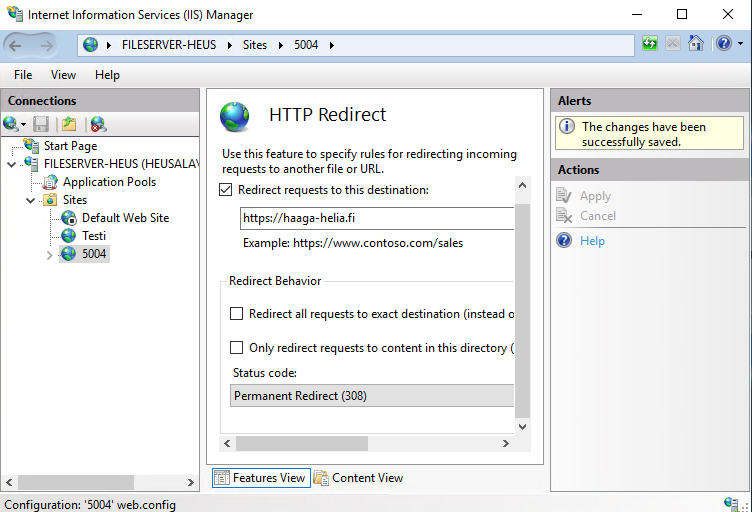Open breadcrumb arrow before FILESERVER-HEUS
Screen dimensions: 752x512
click(109, 46)
